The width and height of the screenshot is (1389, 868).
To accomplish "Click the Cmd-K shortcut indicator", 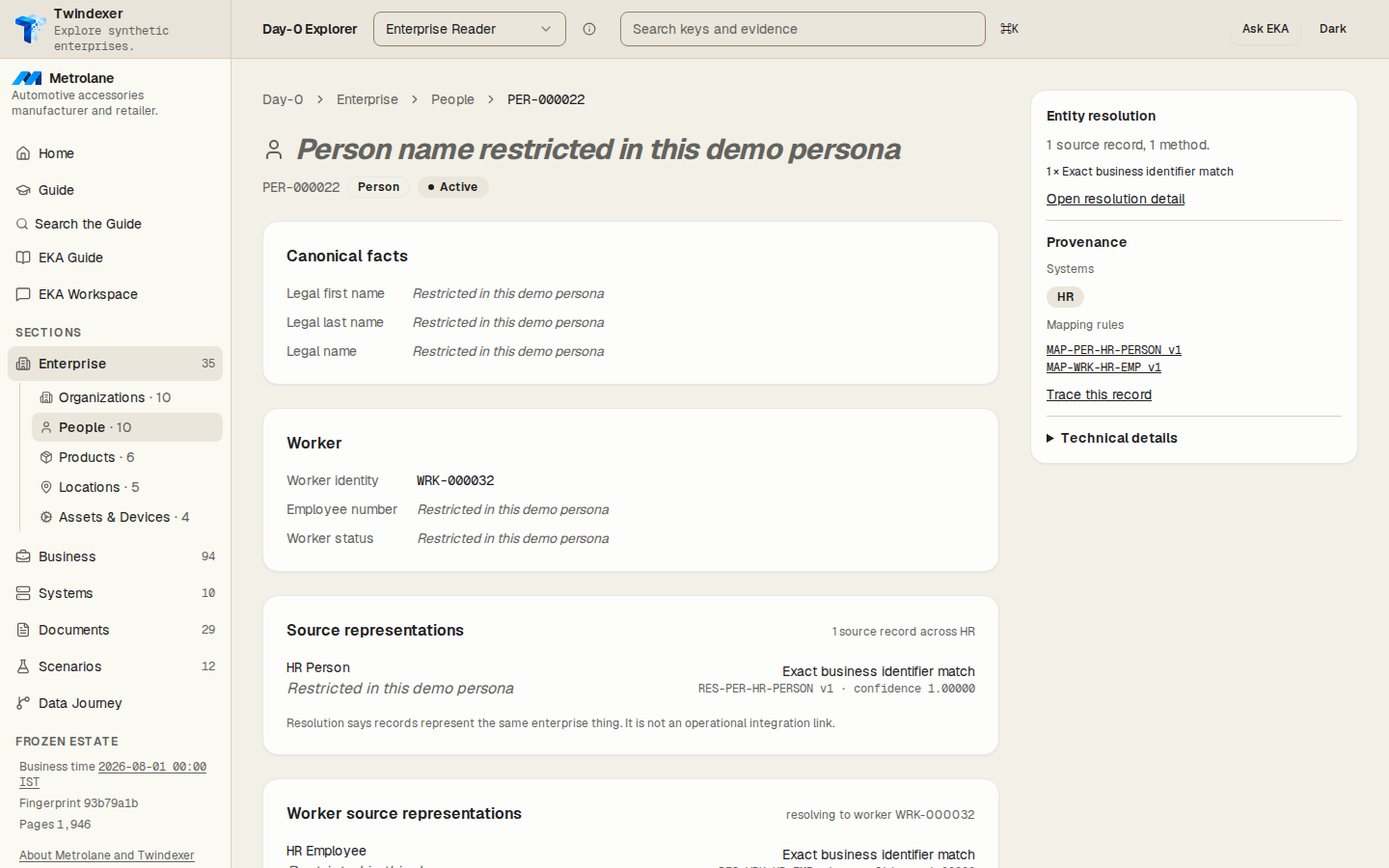I will point(1009,29).
